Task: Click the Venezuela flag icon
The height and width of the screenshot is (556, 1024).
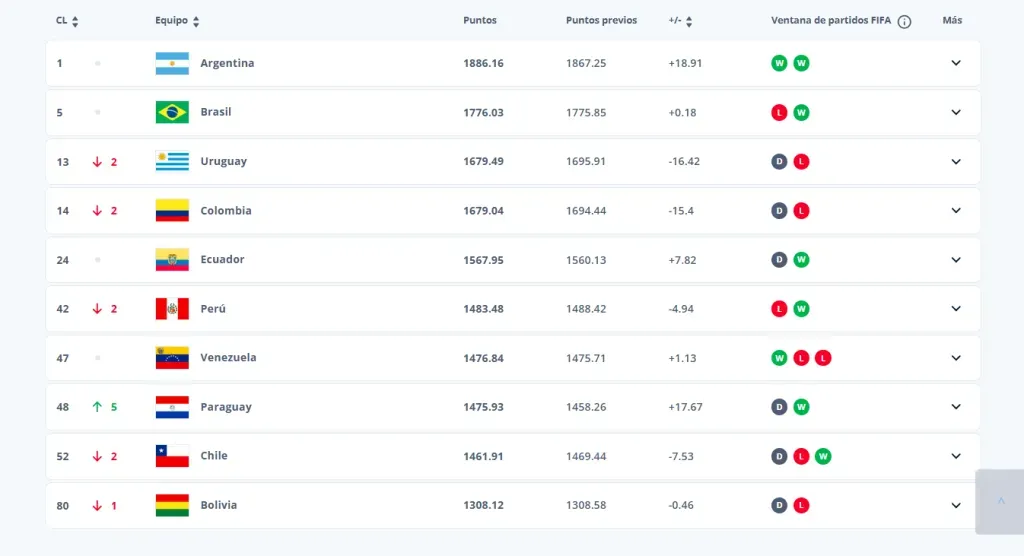Action: tap(172, 358)
